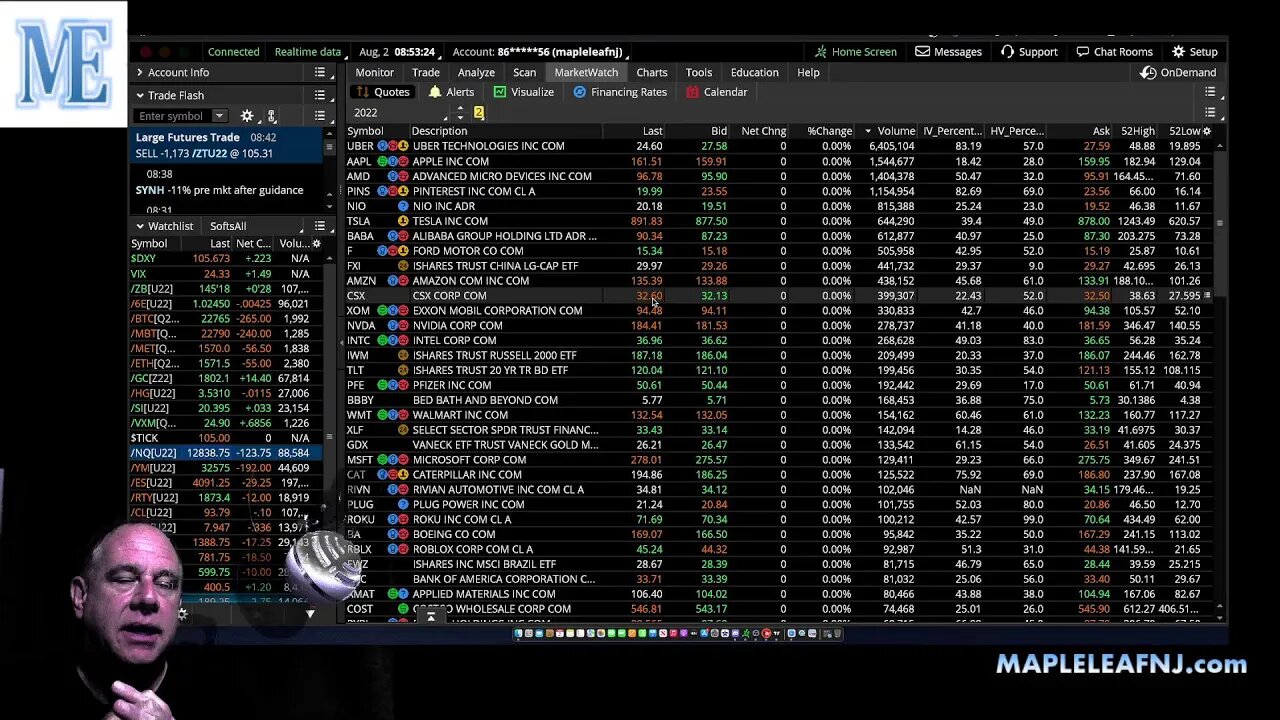This screenshot has height=720, width=1280.
Task: Open the quotes watchlist list menu icon
Action: pos(1210,113)
